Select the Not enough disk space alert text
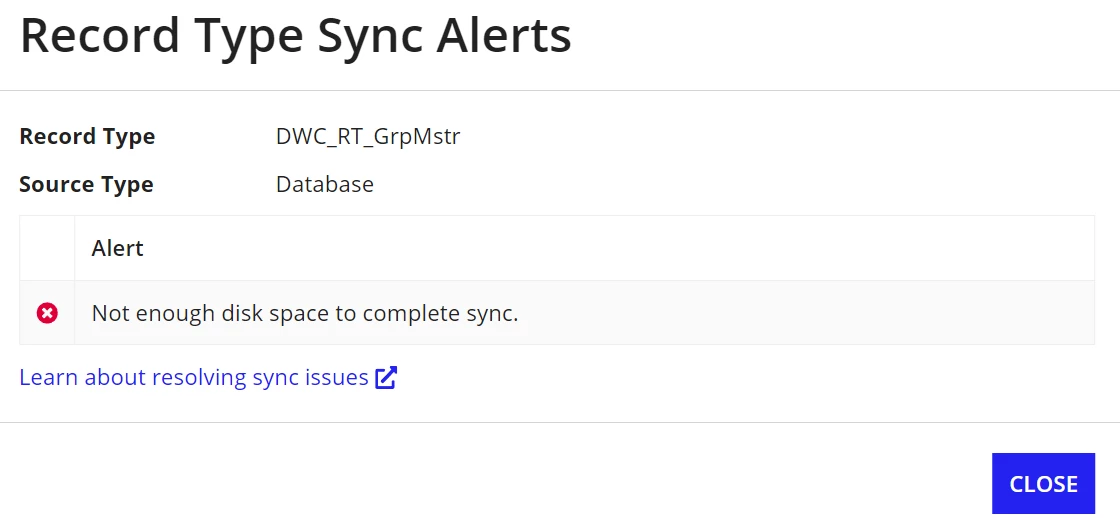The width and height of the screenshot is (1120, 524). point(305,313)
